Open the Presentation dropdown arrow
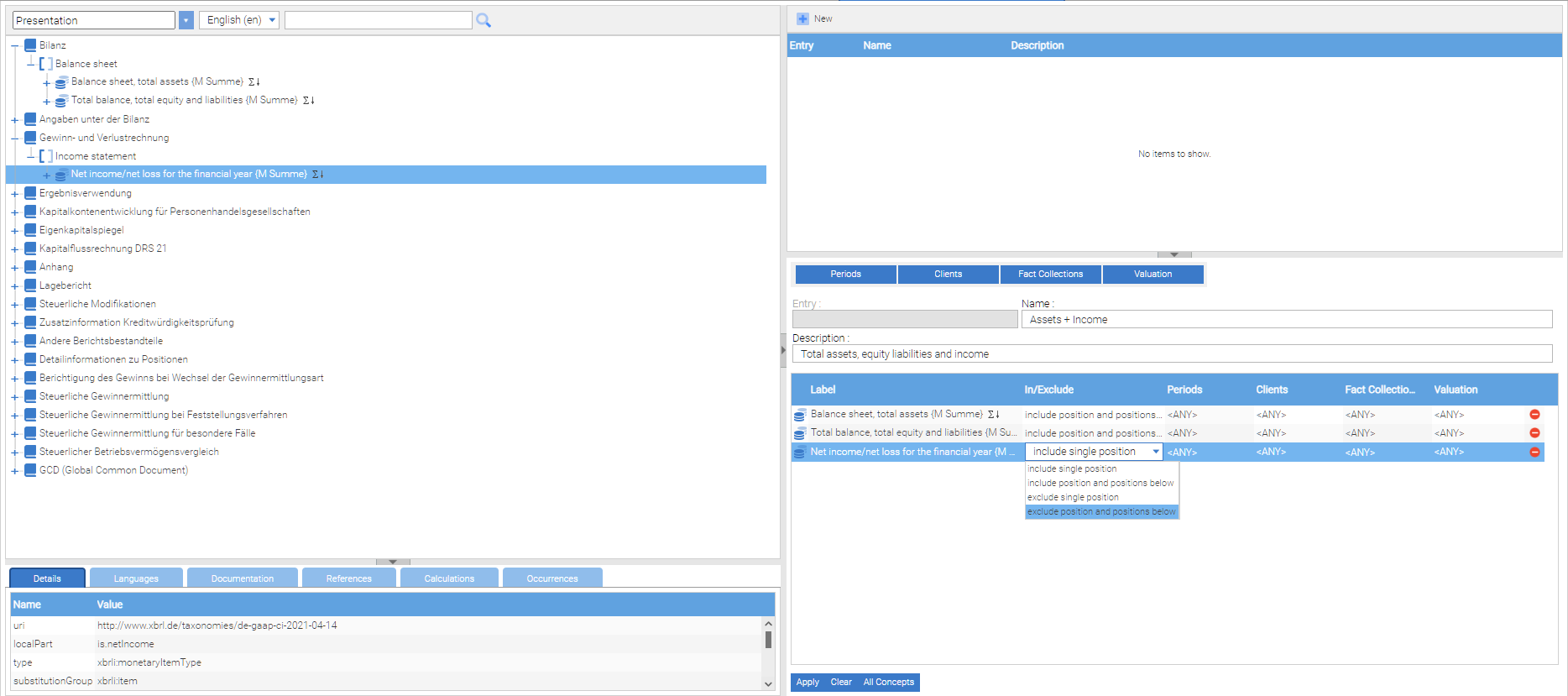1568x696 pixels. pos(186,20)
